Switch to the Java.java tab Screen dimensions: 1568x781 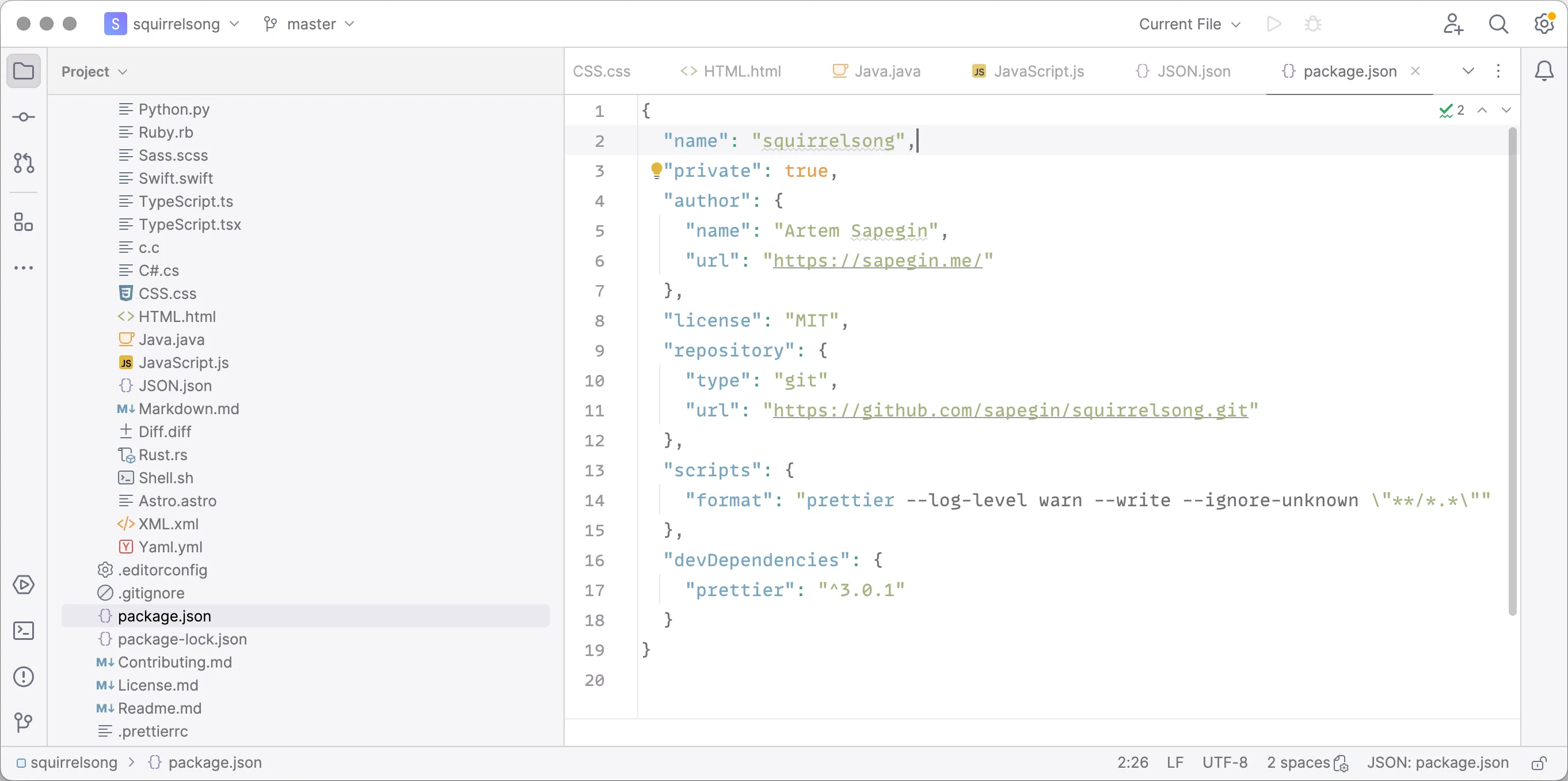point(887,71)
